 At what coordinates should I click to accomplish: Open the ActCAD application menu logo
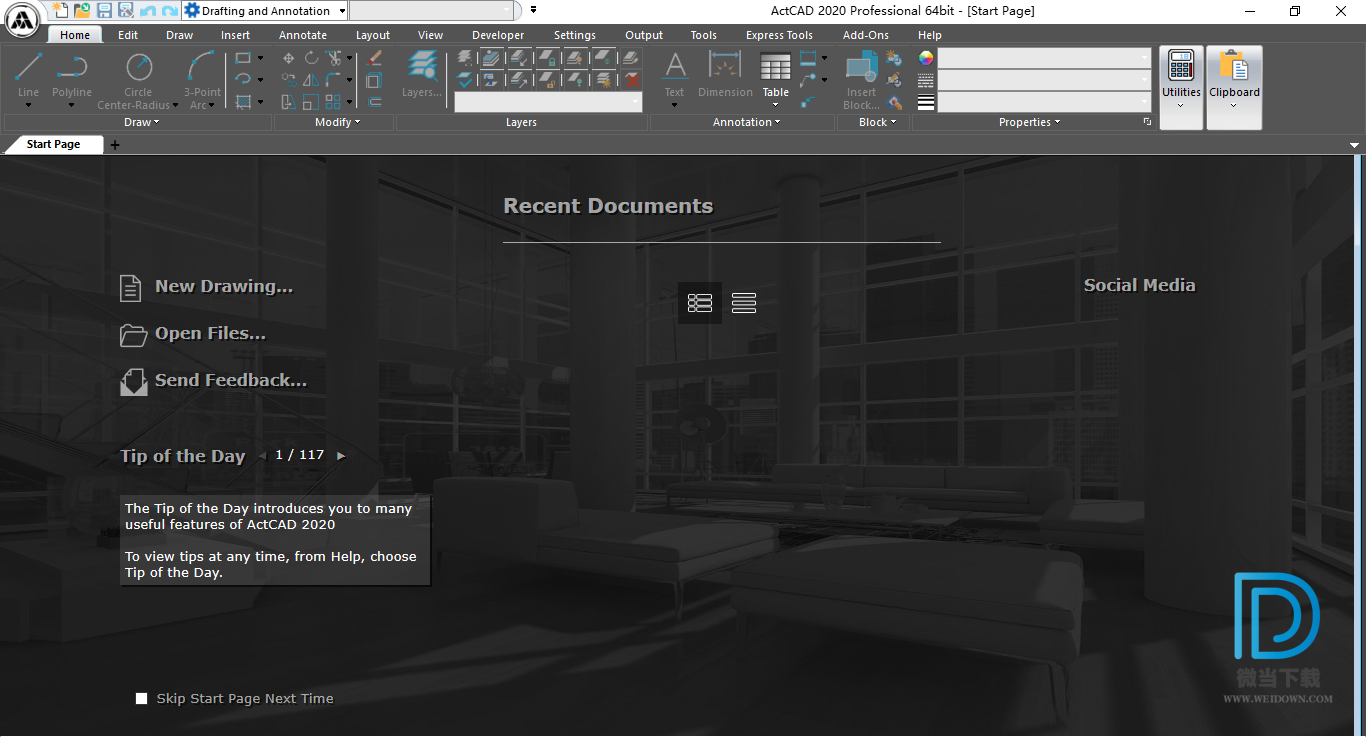(x=22, y=19)
